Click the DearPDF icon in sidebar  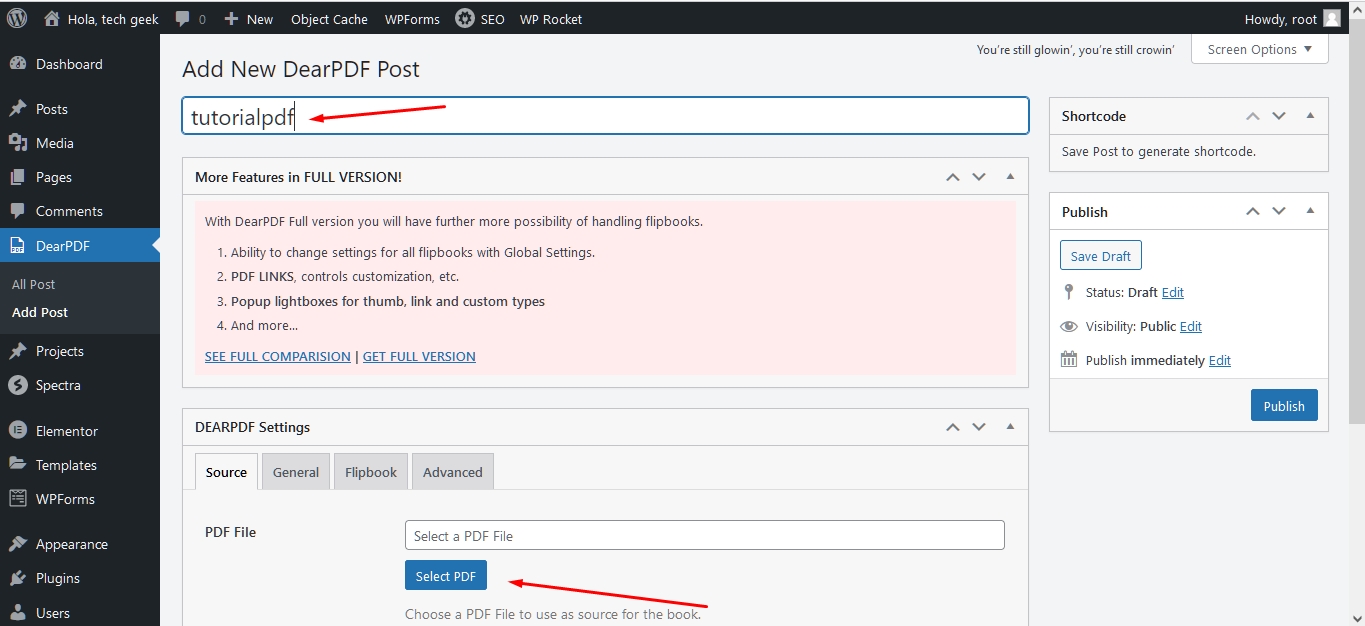click(x=17, y=245)
